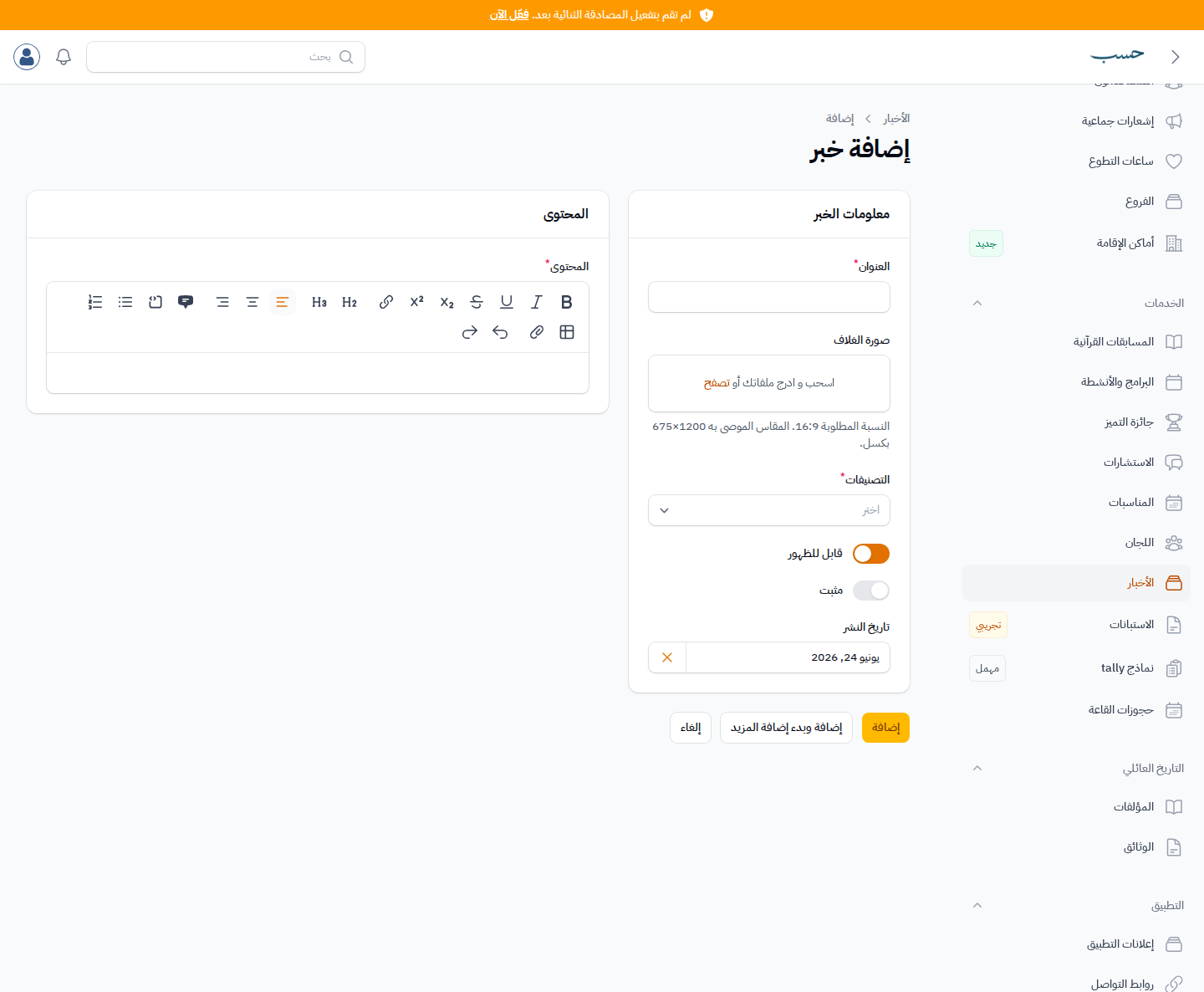The image size is (1204, 992).
Task: Open نماذج tally in sidebar
Action: [x=1076, y=668]
